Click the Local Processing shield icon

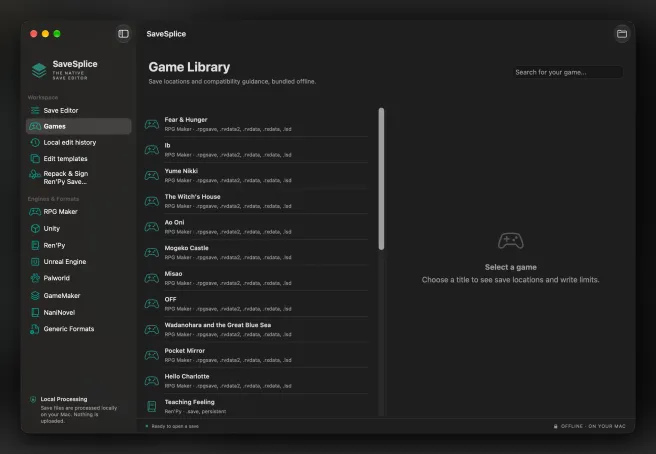[x=33, y=400]
